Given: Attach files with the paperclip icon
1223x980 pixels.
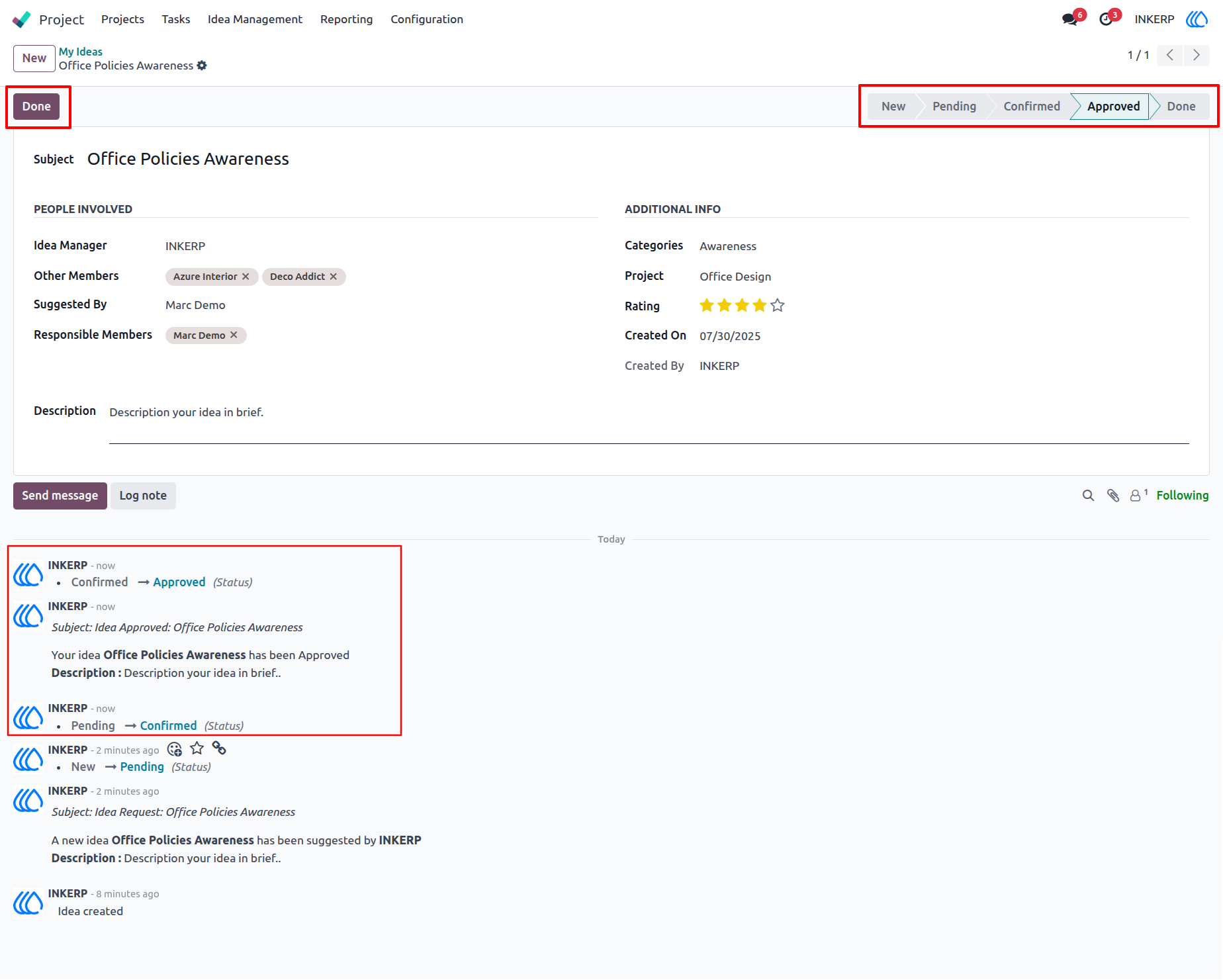Looking at the screenshot, I should pyautogui.click(x=1113, y=496).
